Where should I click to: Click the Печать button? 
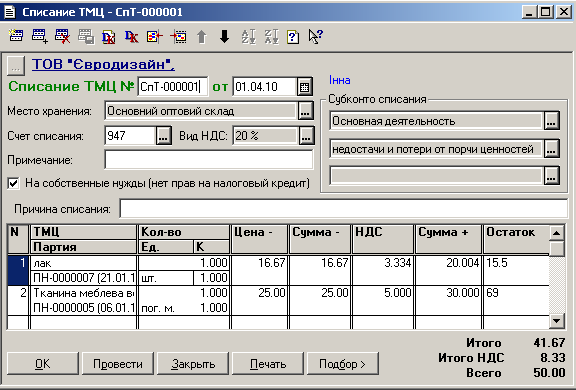[x=268, y=364]
